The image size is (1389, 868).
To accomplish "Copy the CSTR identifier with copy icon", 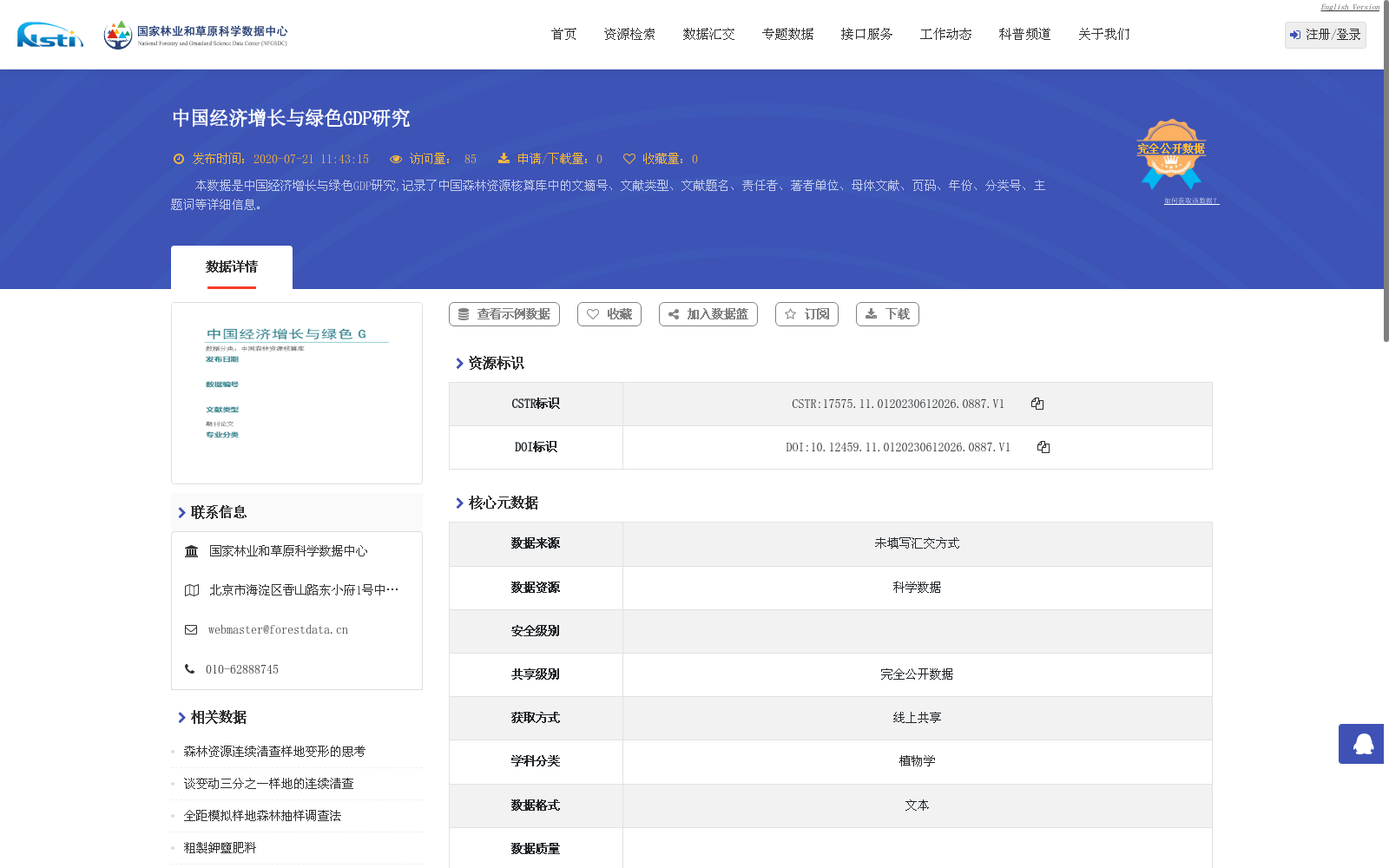I will coord(1037,404).
